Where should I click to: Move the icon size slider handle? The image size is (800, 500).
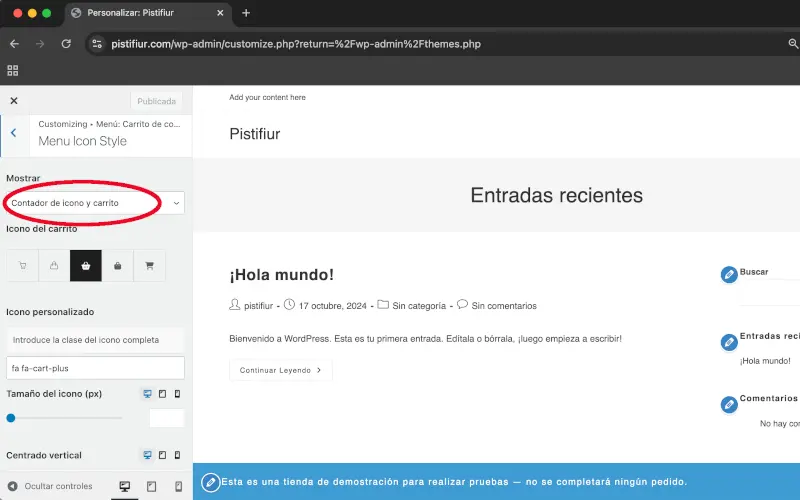pyautogui.click(x=11, y=418)
